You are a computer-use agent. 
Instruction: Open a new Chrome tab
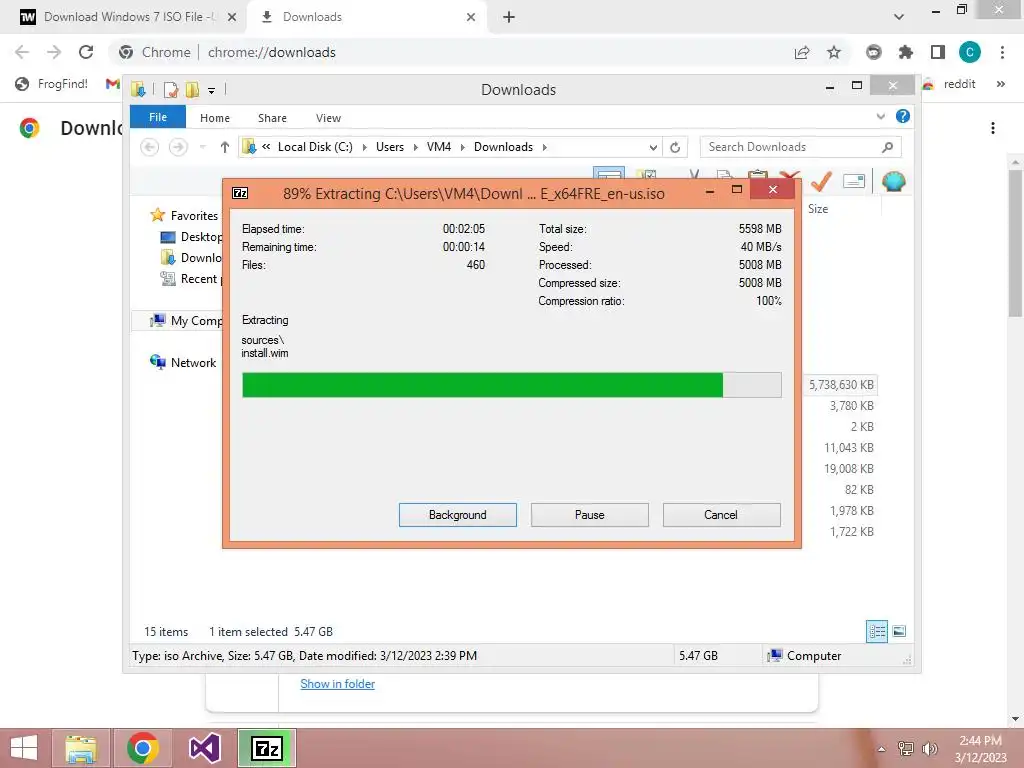tap(509, 17)
